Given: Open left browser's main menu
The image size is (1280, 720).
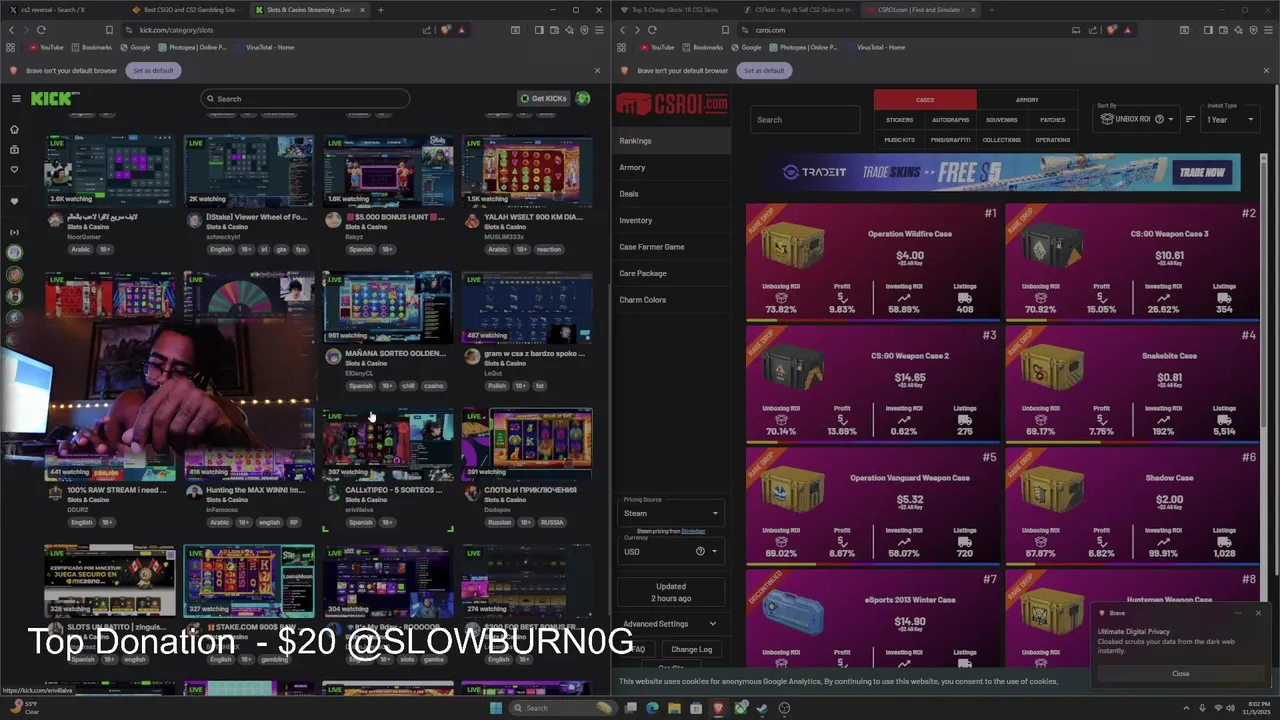Looking at the screenshot, I should coord(597,30).
